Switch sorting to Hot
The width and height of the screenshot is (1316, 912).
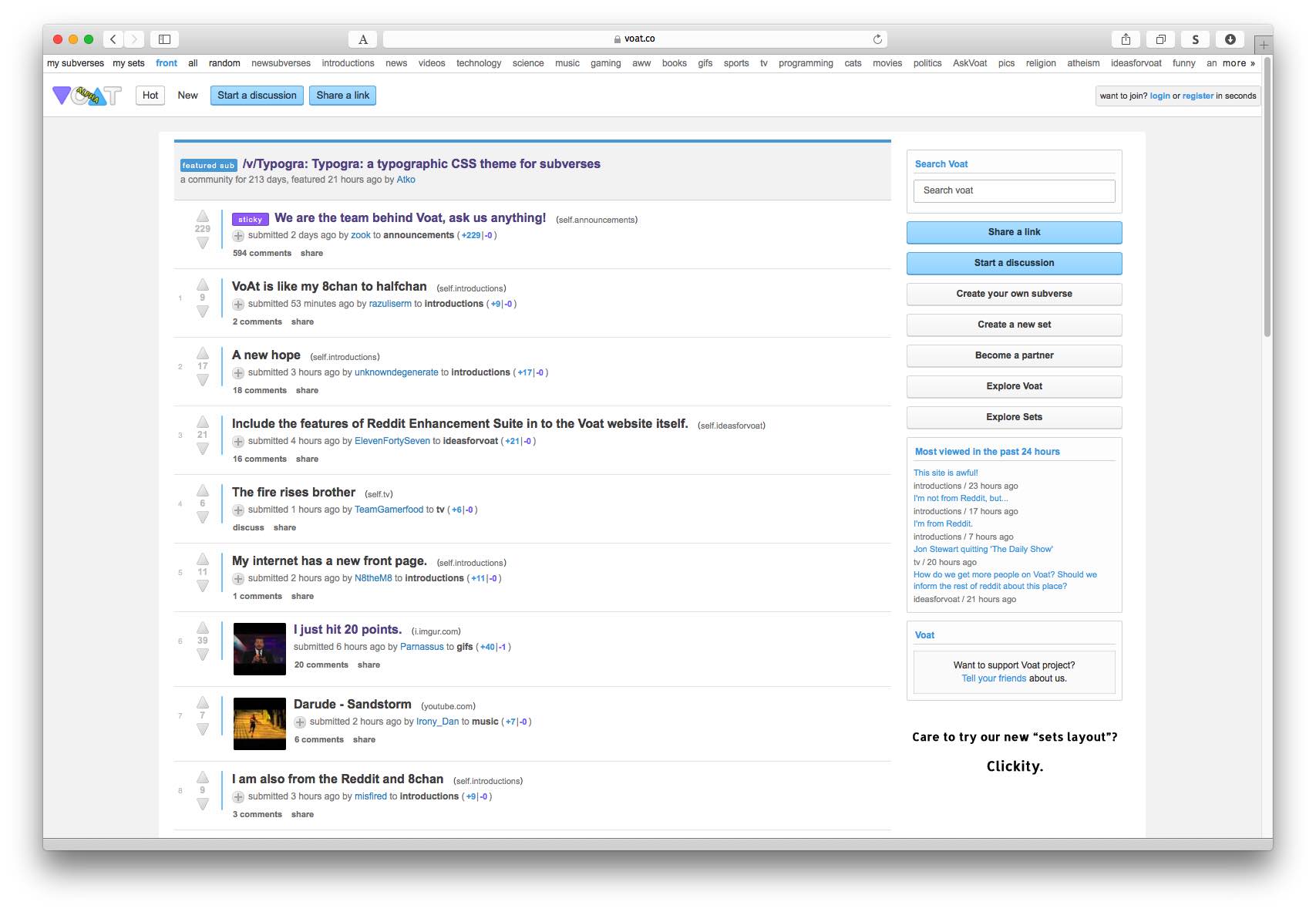pos(150,95)
